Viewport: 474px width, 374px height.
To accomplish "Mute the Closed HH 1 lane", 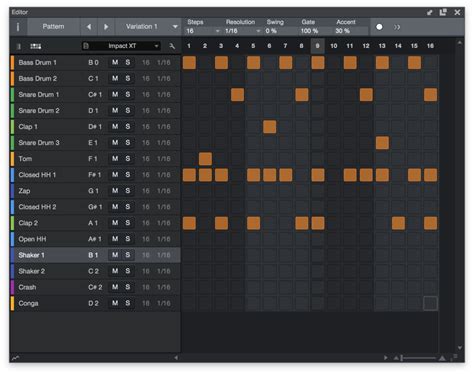I will 115,175.
